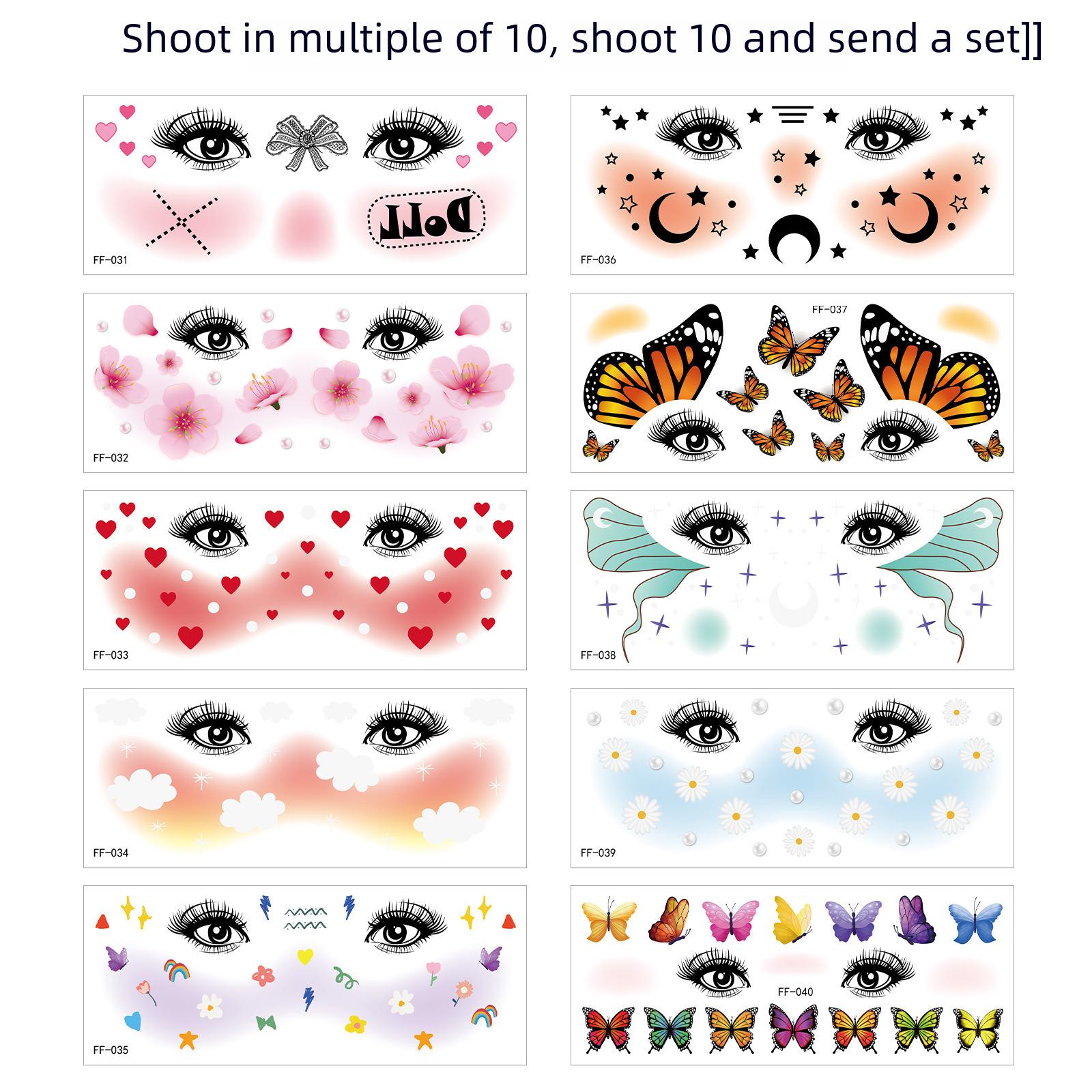Click the FF-031 doll sticker sheet

[x=305, y=185]
